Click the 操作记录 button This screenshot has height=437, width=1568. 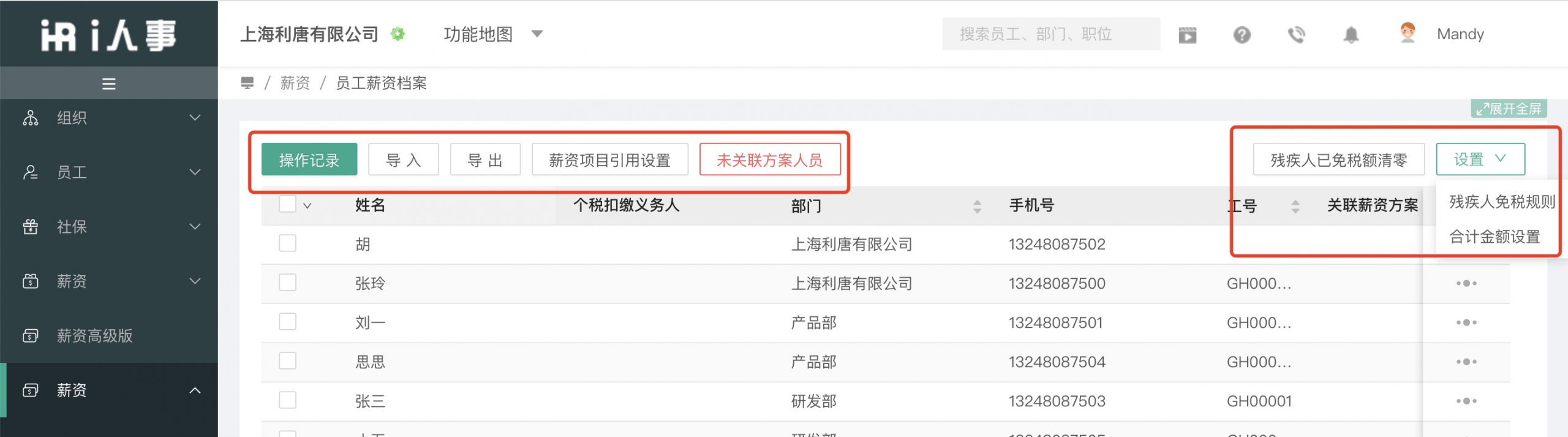[309, 160]
